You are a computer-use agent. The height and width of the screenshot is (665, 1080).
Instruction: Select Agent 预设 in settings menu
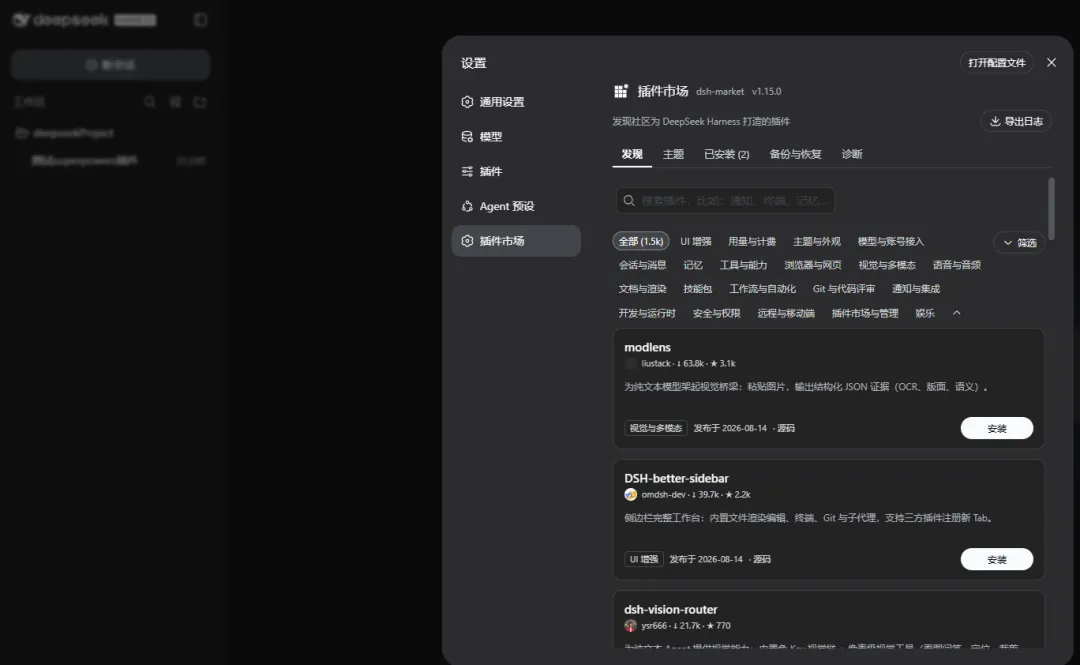click(516, 206)
